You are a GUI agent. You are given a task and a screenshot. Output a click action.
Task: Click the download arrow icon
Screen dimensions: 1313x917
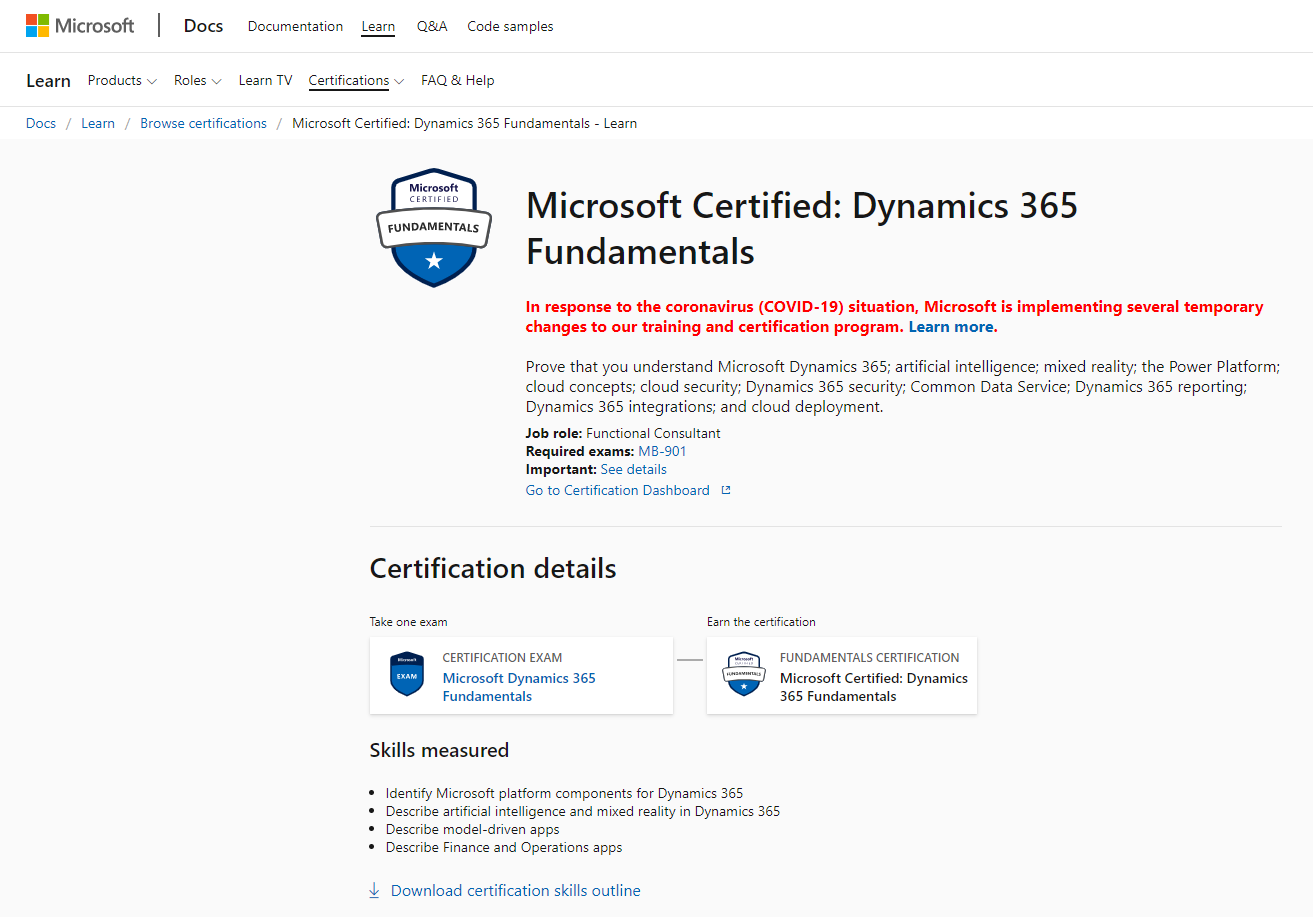[375, 890]
